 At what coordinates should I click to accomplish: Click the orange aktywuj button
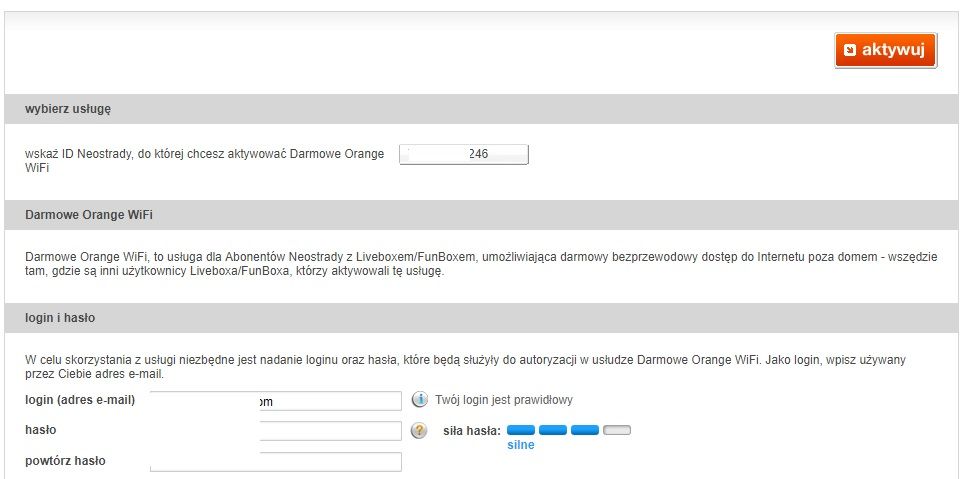point(885,50)
